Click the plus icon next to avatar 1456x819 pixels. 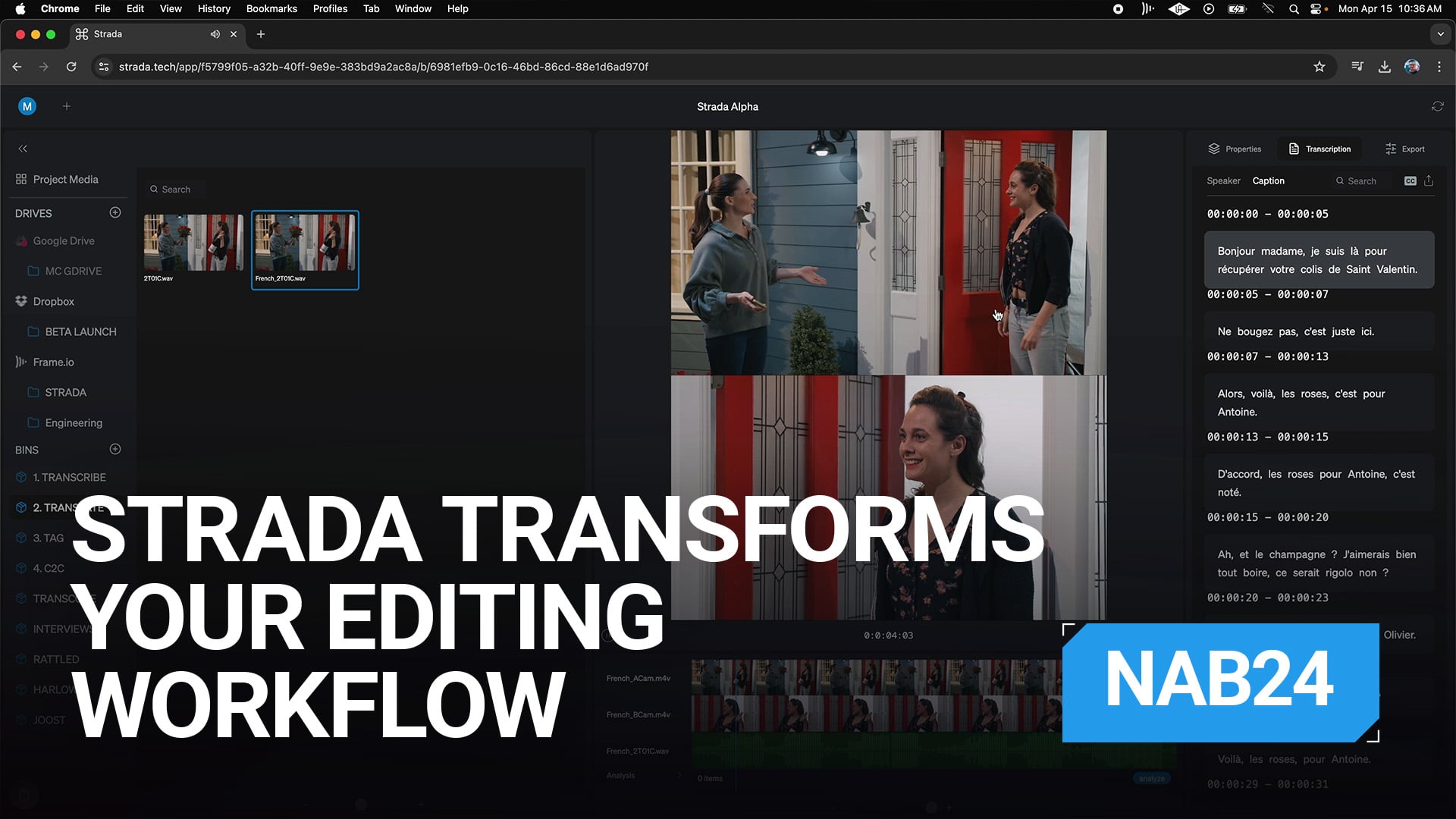point(67,106)
